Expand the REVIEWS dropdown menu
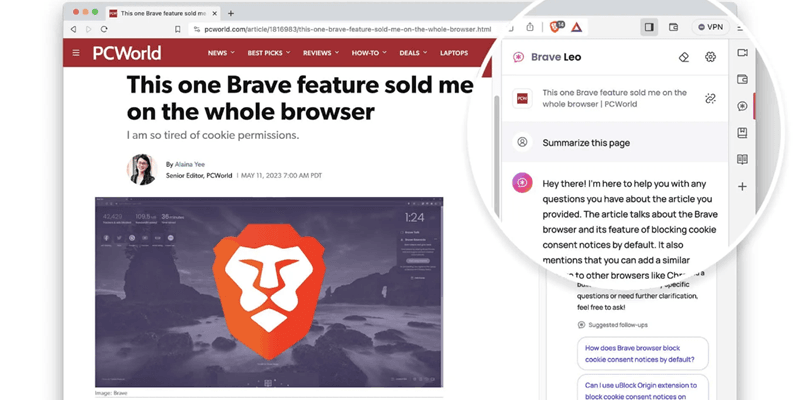 [x=321, y=53]
